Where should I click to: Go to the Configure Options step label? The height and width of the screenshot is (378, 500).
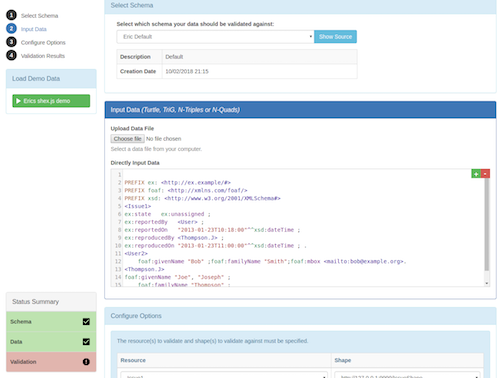tap(43, 42)
